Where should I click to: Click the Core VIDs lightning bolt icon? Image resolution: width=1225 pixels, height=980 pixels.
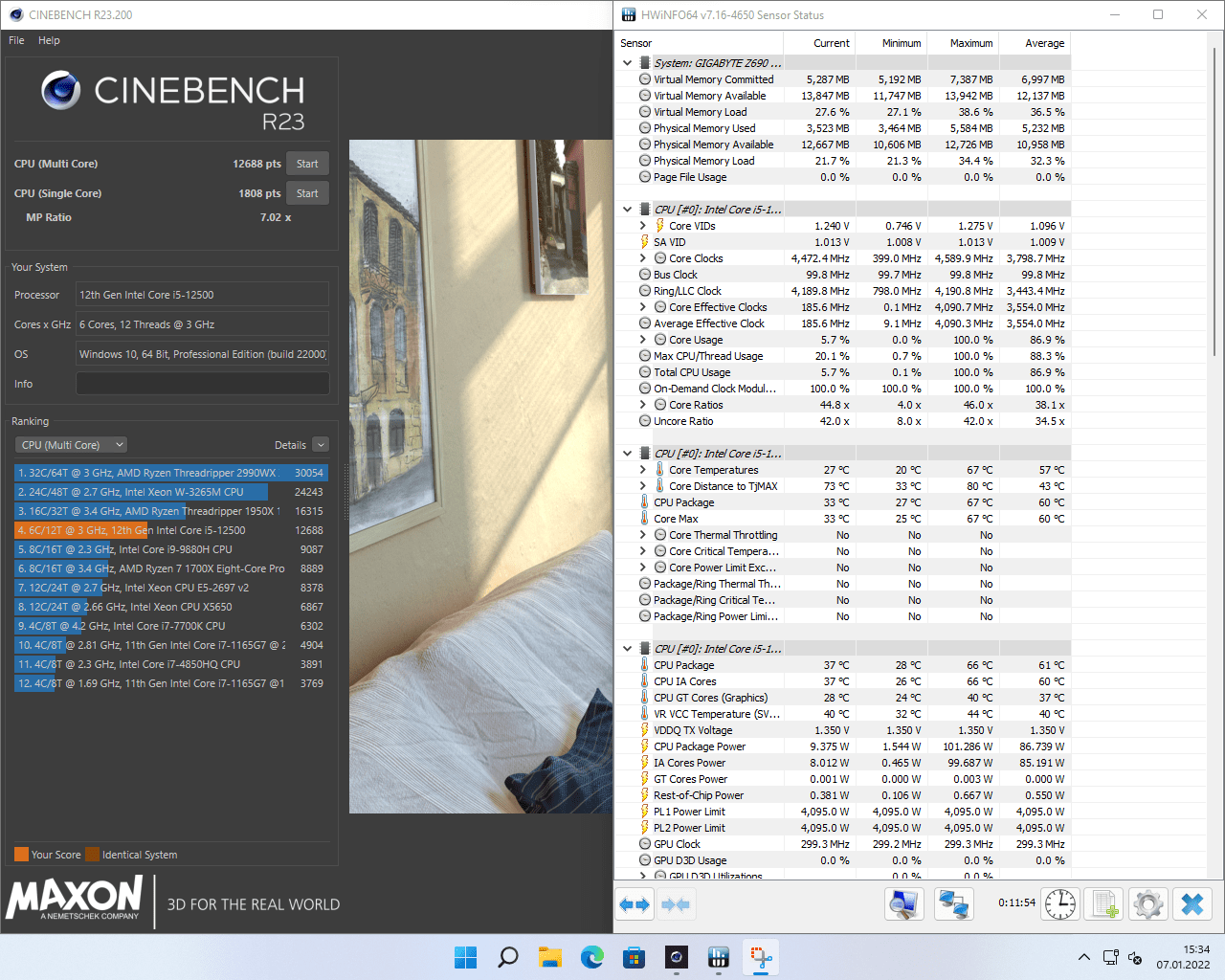(660, 226)
